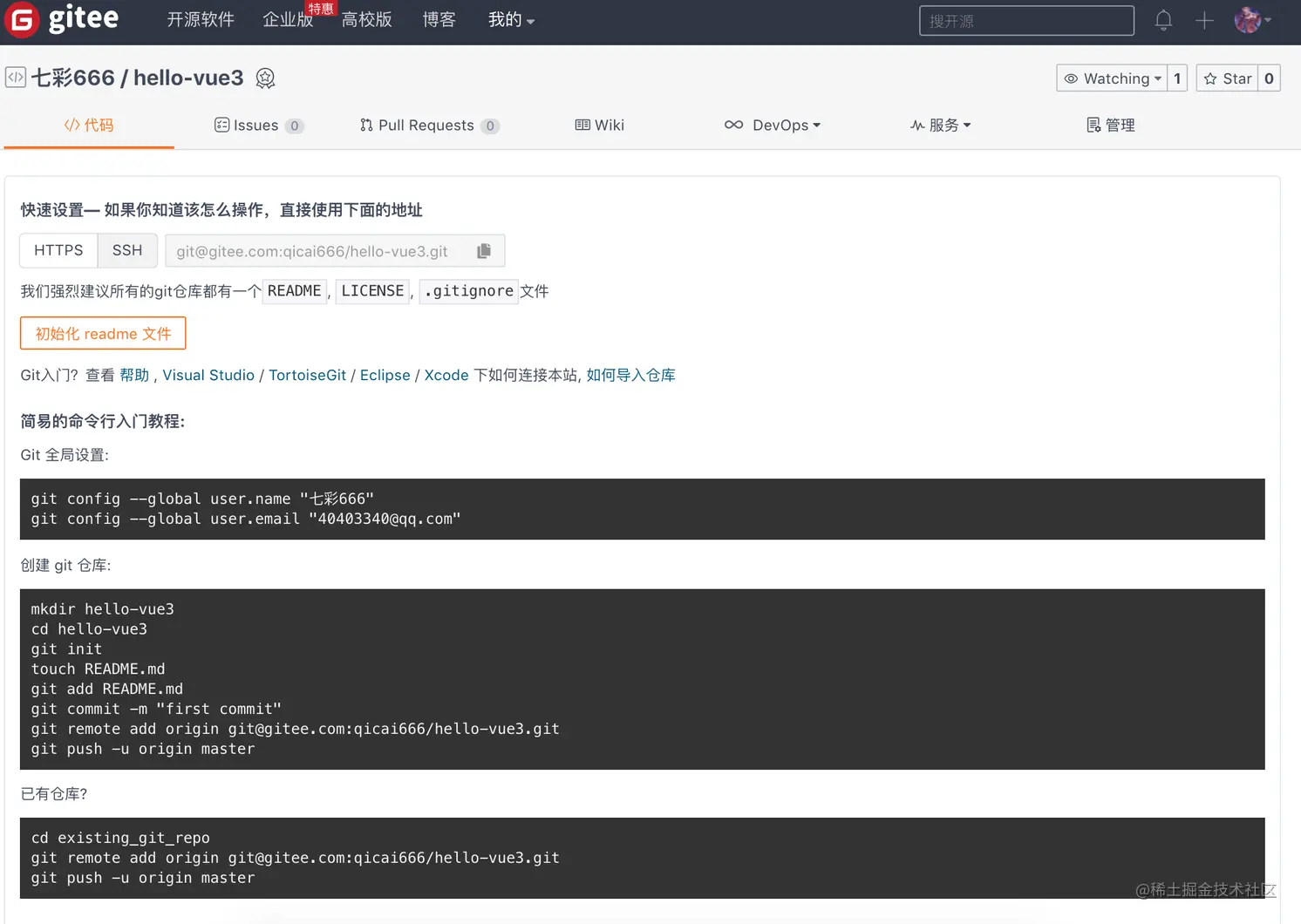This screenshot has width=1301, height=924.
Task: Click the 简易的命令行入门教程 heading
Action: click(x=103, y=421)
